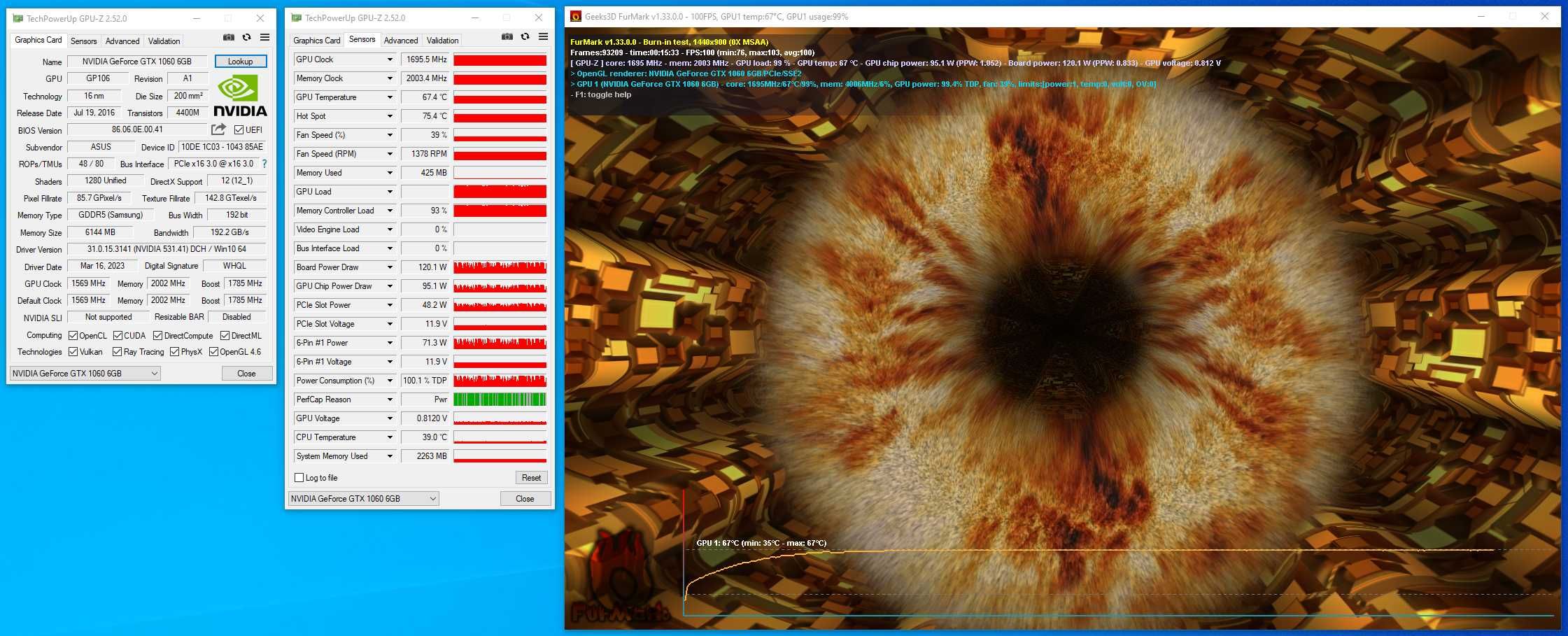Open the PerfCap Reason sensor dropdown

pyautogui.click(x=390, y=400)
